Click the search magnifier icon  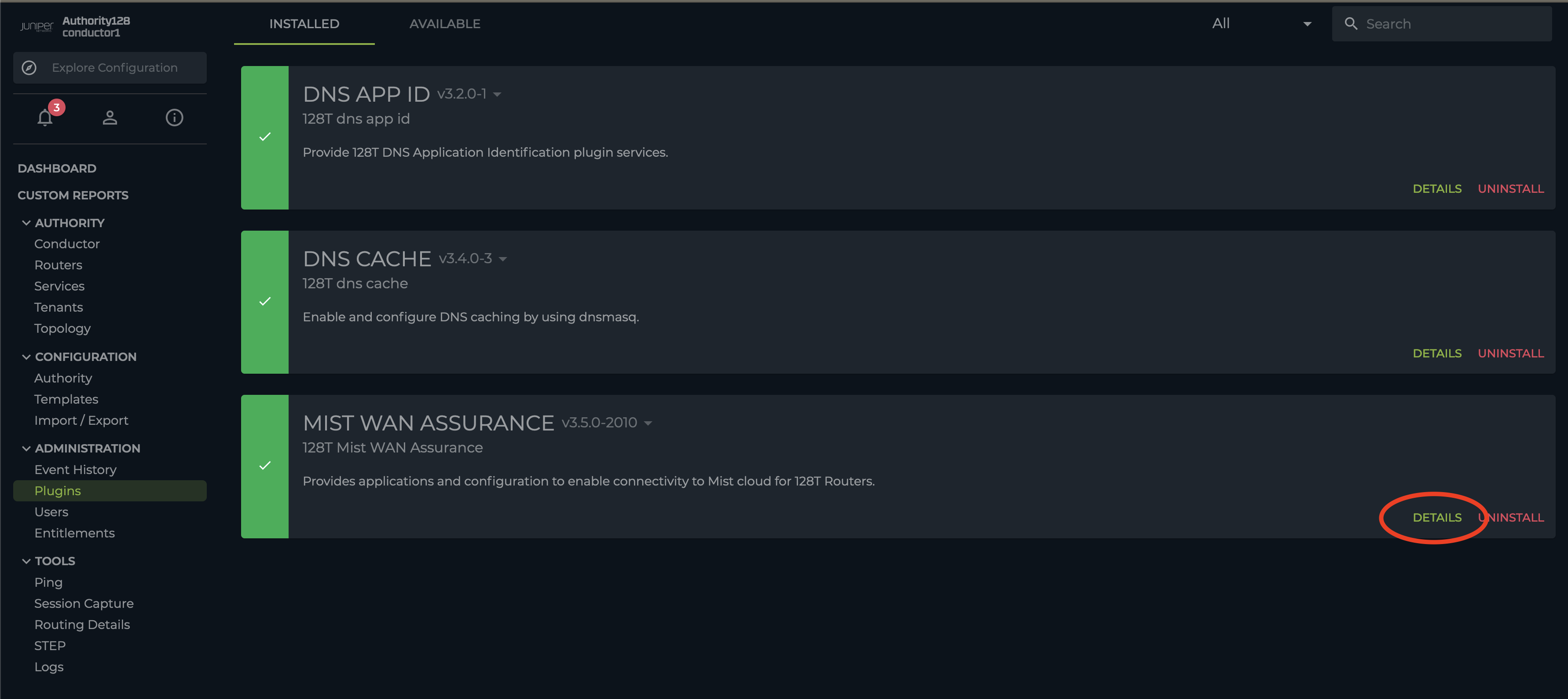point(1351,24)
